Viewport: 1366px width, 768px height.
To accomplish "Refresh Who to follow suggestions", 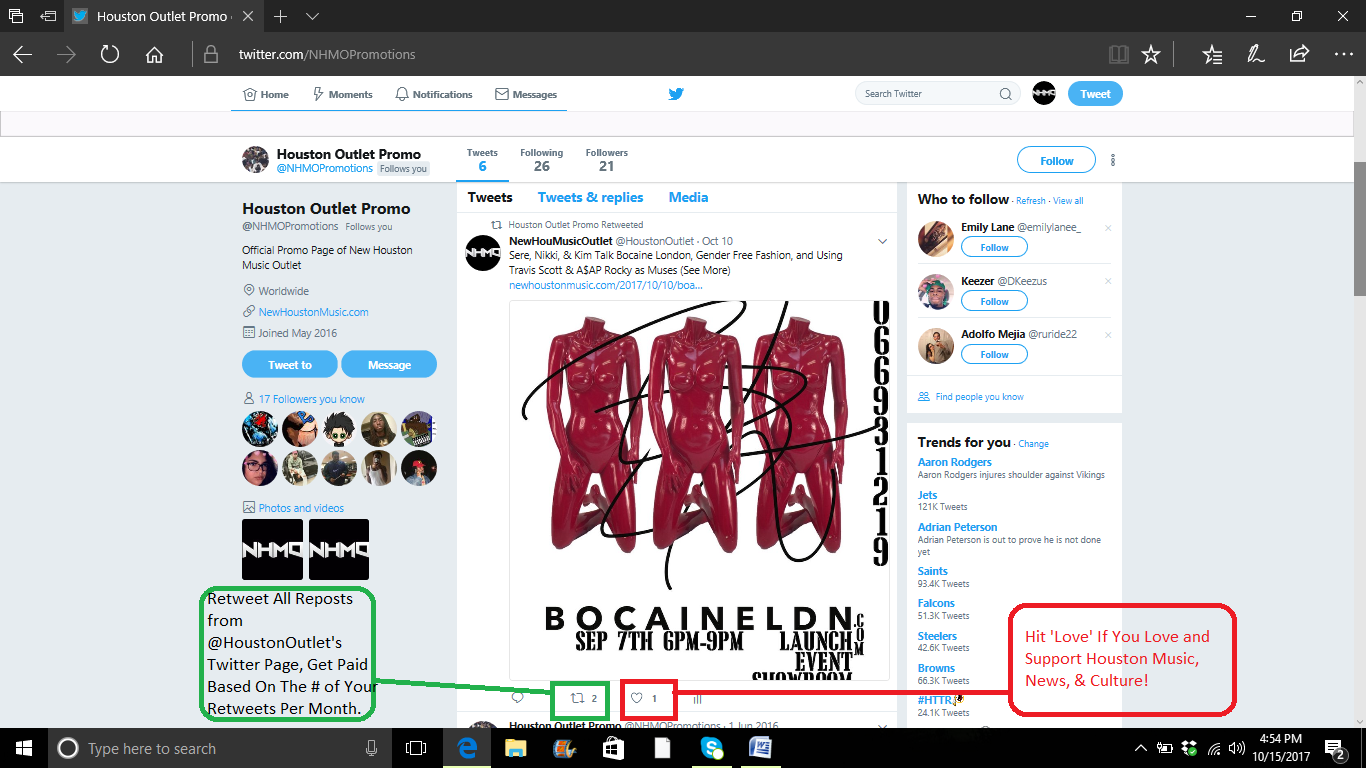I will [x=1030, y=201].
